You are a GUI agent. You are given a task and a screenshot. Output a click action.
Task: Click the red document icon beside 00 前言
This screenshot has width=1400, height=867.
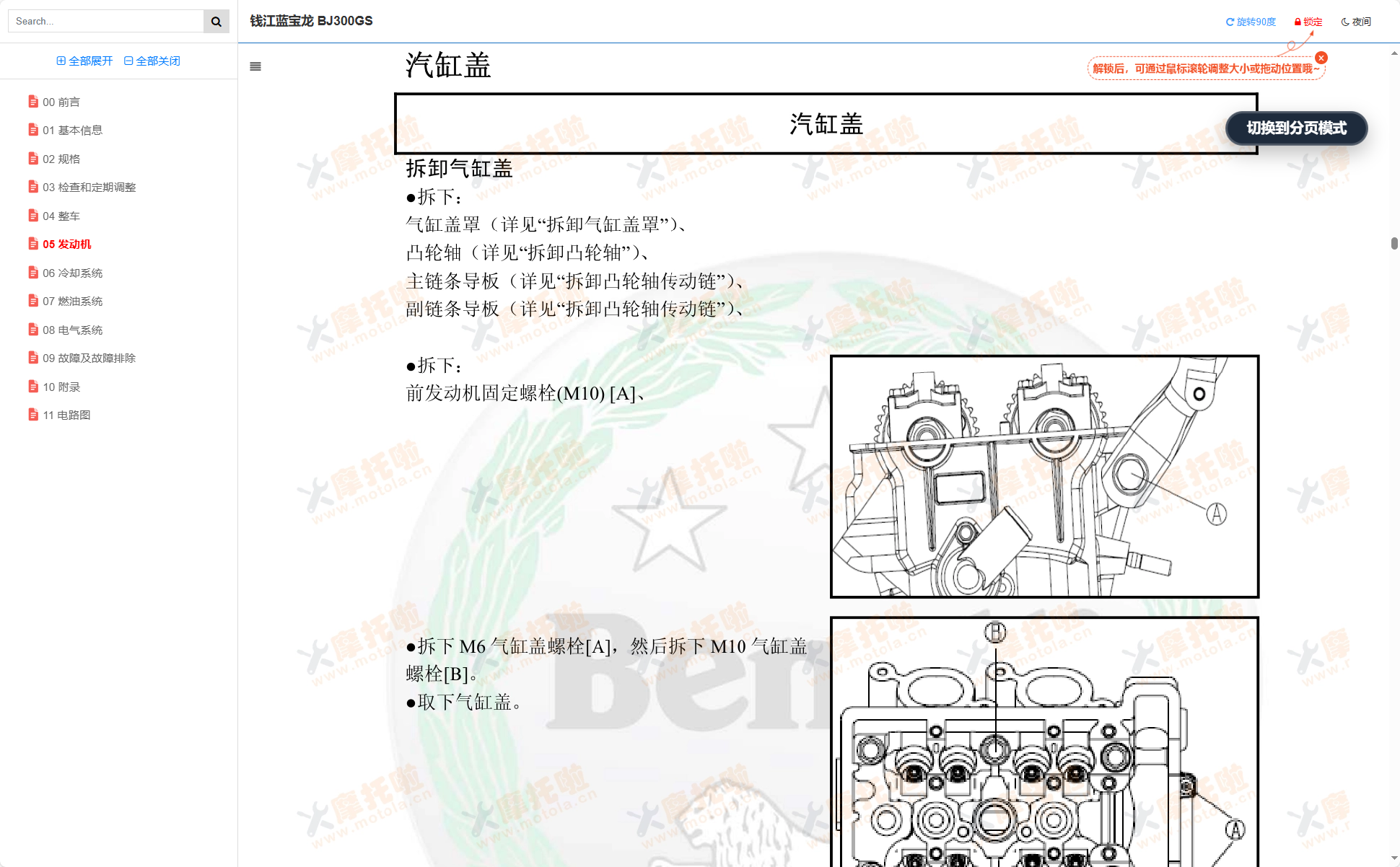[32, 101]
